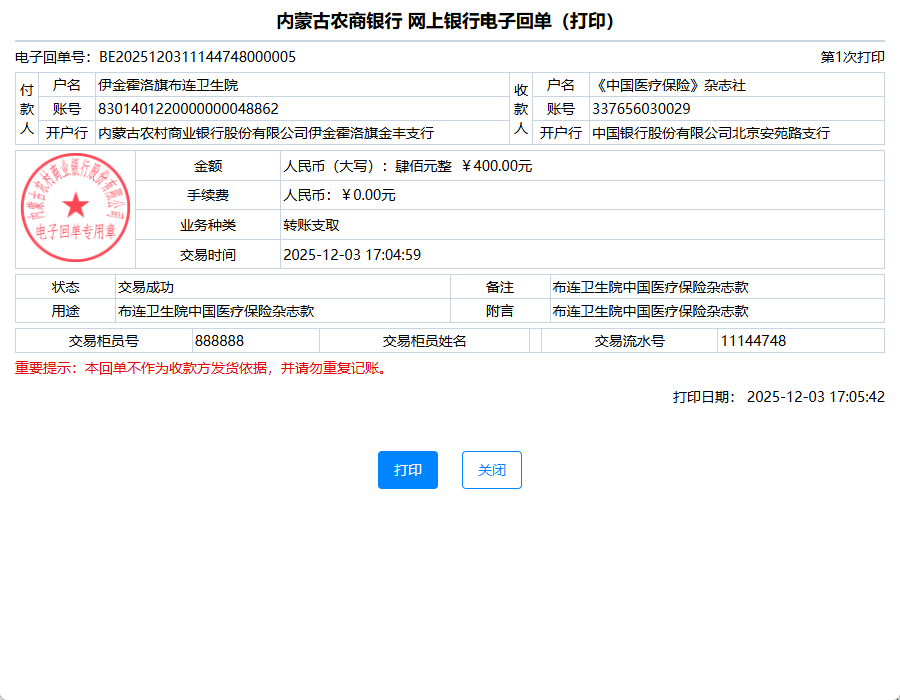
Task: Select teller number 888888
Action: (220, 341)
